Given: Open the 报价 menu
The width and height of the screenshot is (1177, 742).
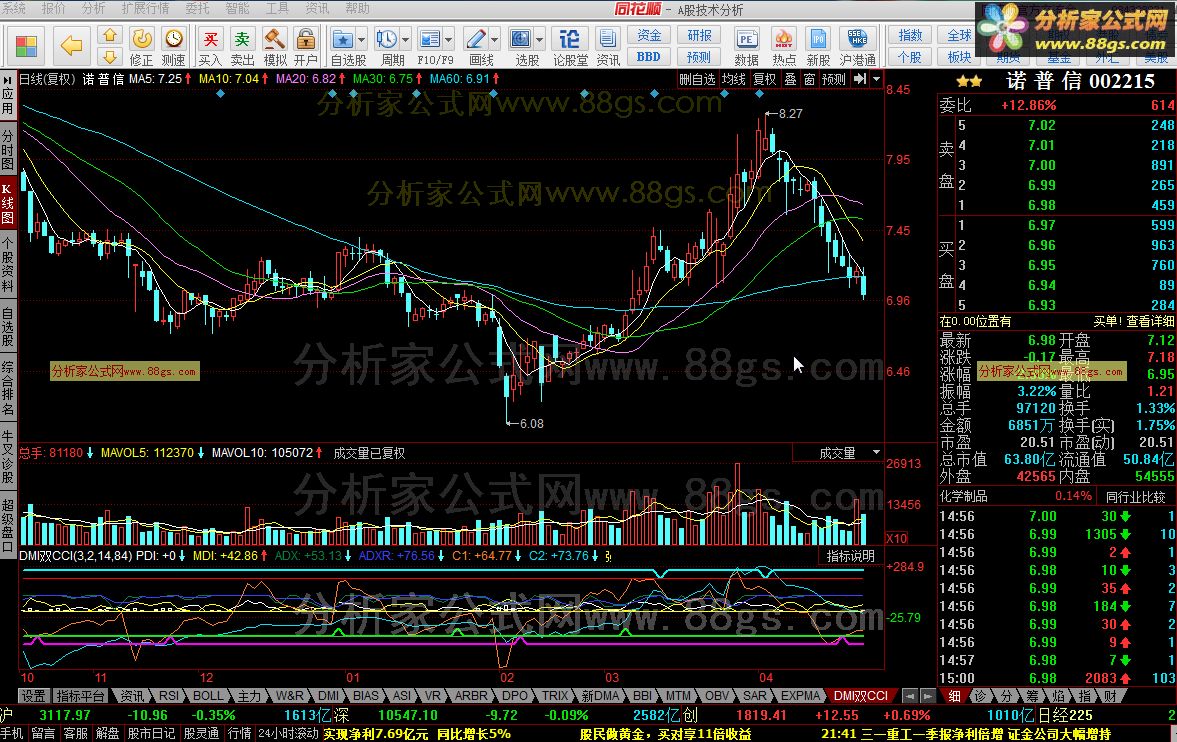Looking at the screenshot, I should coord(53,8).
